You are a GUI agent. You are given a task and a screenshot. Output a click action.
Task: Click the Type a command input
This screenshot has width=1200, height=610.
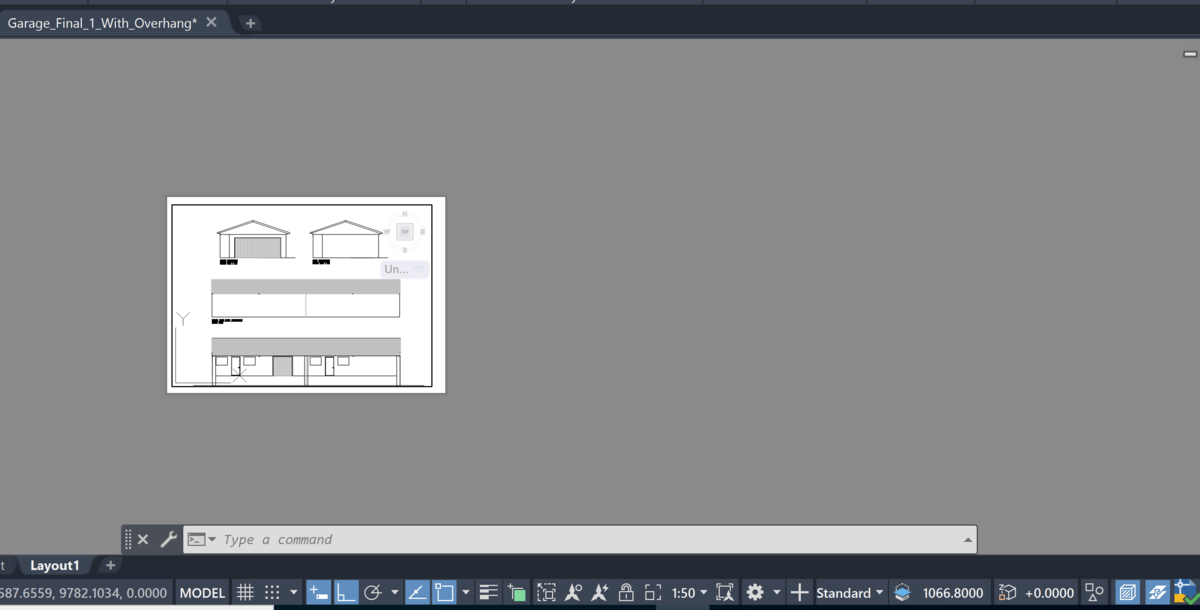tap(590, 539)
